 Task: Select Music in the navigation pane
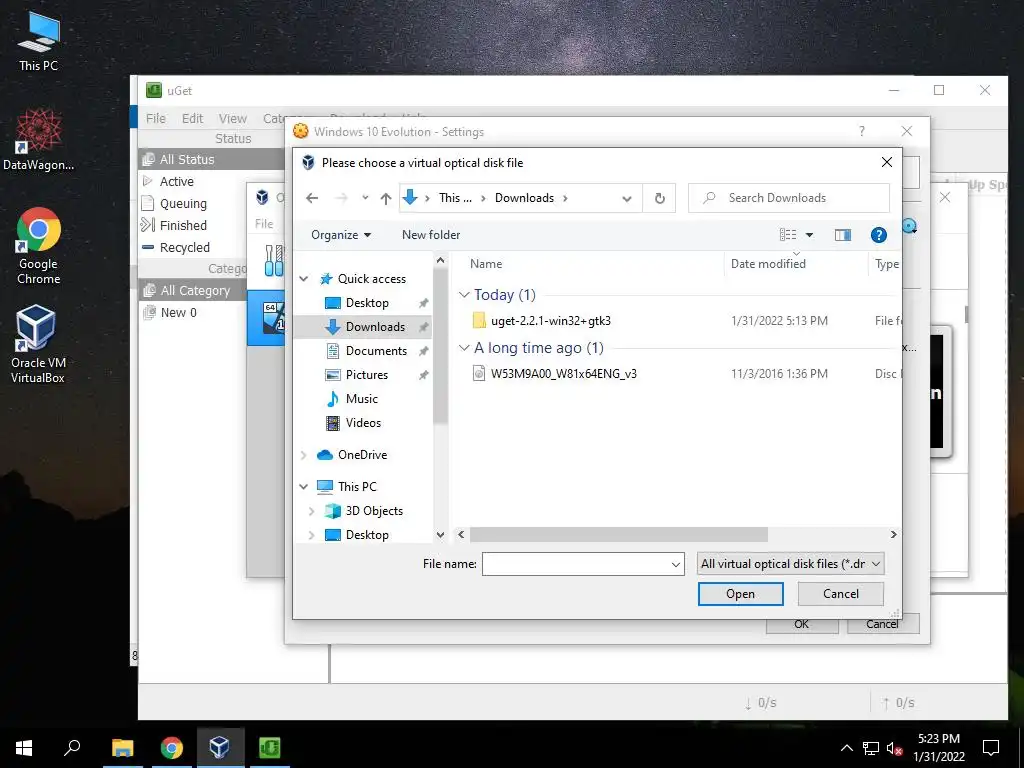362,399
